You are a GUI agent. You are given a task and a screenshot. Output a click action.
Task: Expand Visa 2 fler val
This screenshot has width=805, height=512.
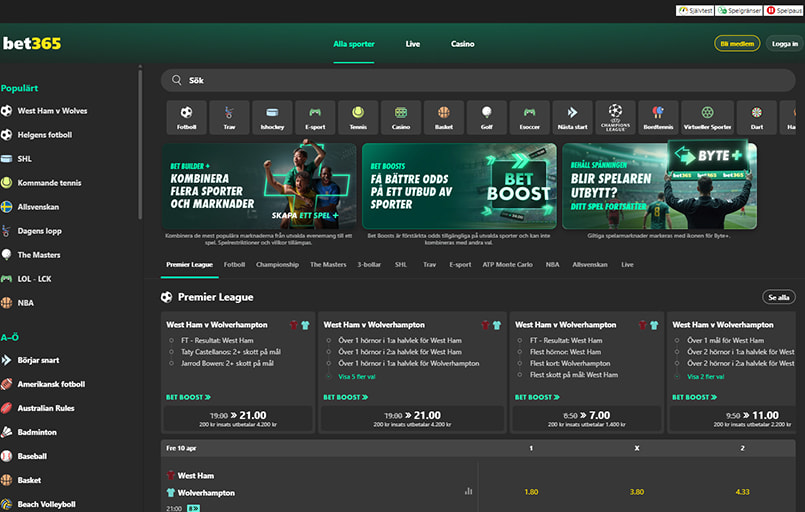[x=705, y=376]
